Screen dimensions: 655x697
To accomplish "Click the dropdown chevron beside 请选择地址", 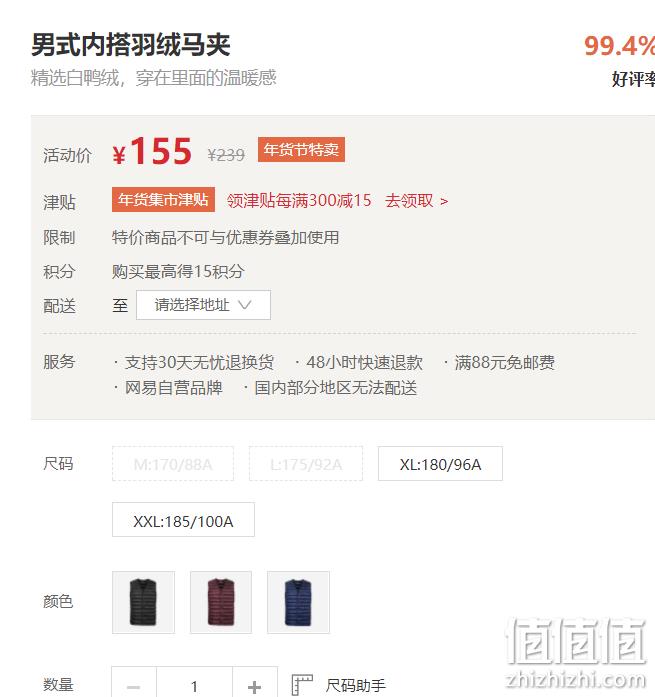I will pyautogui.click(x=245, y=305).
